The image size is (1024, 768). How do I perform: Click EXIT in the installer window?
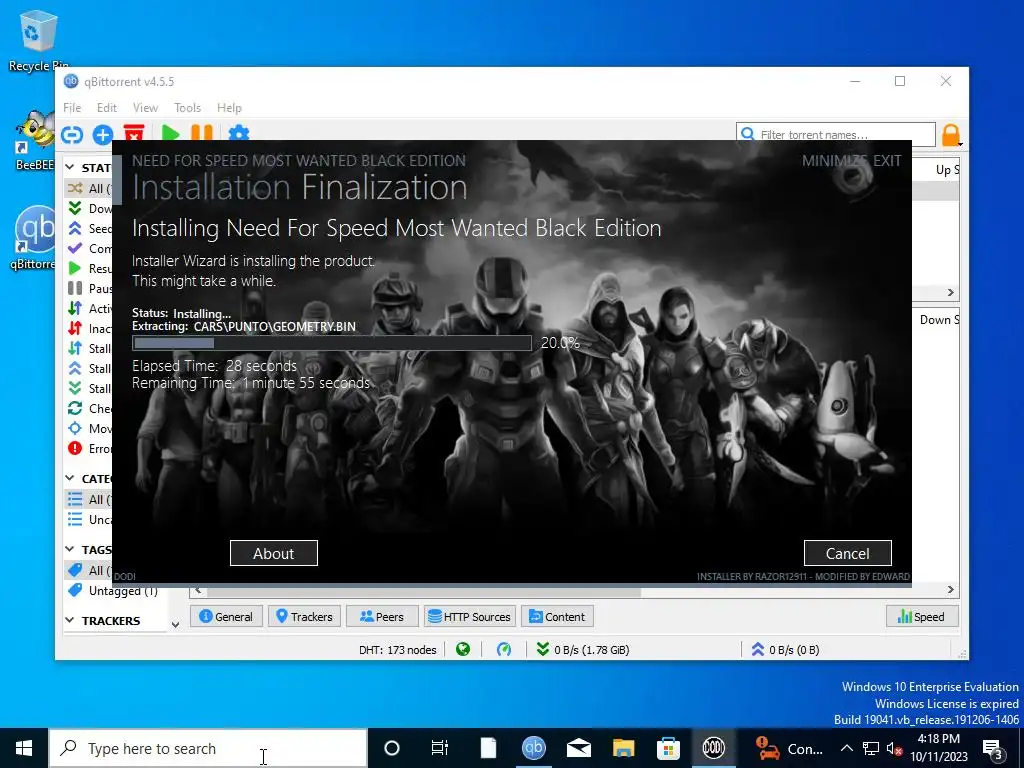tap(887, 161)
